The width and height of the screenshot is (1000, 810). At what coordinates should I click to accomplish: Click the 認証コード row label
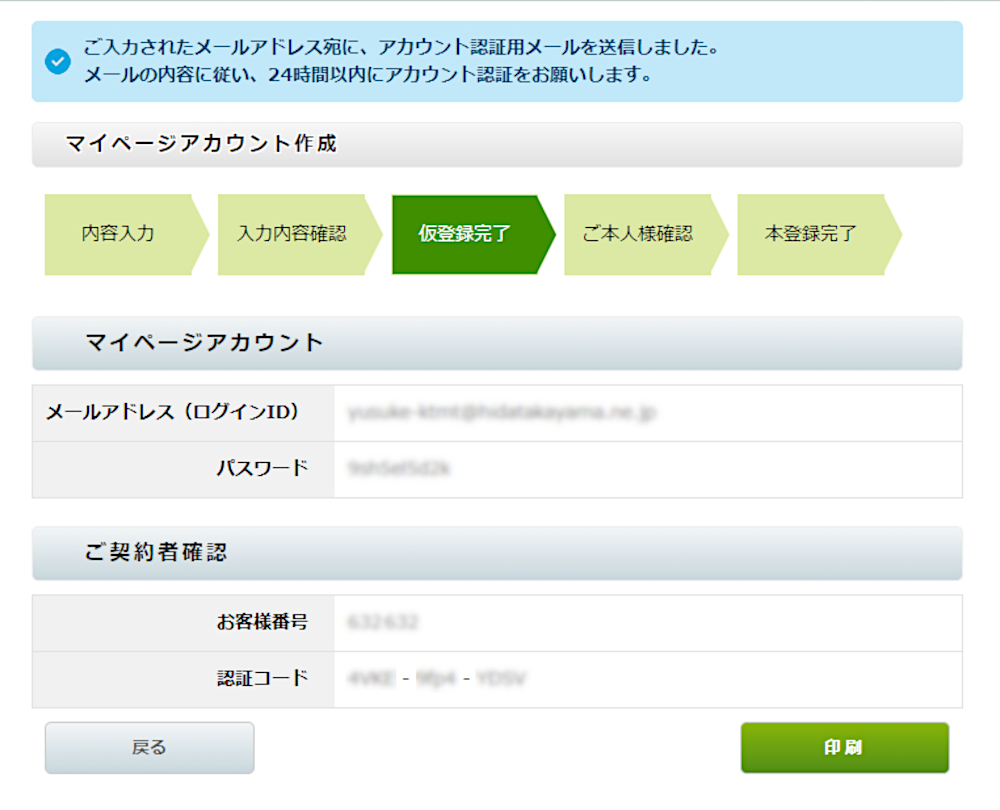point(262,679)
